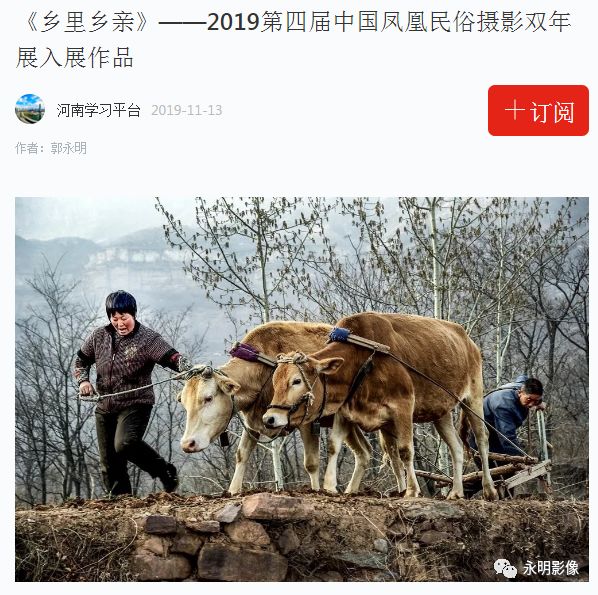Click the white-faced ox on the left

[244, 397]
